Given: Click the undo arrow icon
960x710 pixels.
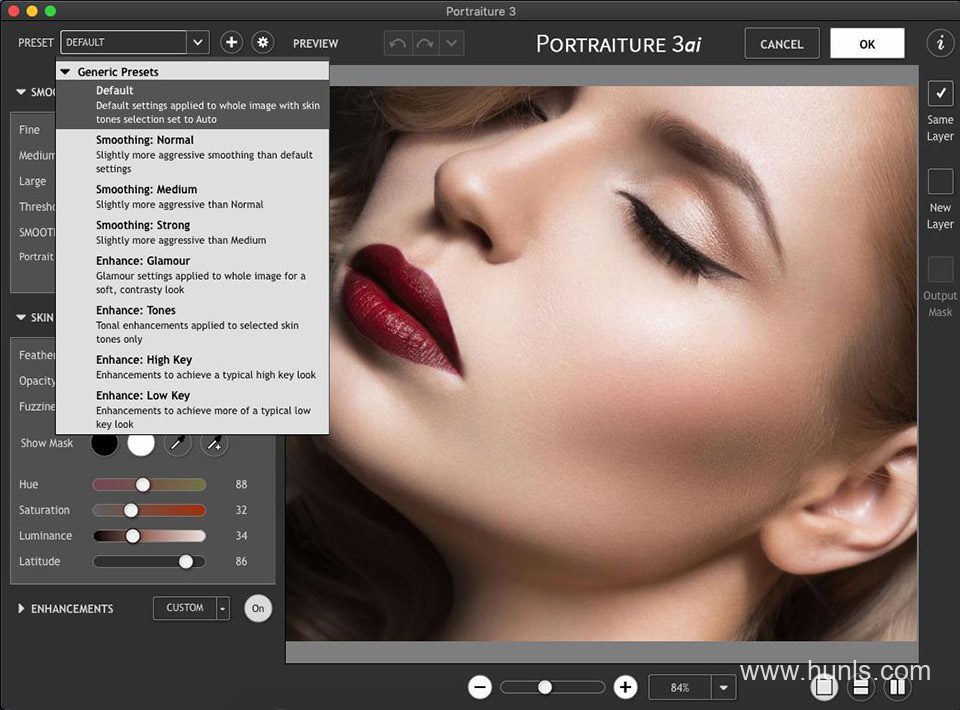Looking at the screenshot, I should pos(397,43).
